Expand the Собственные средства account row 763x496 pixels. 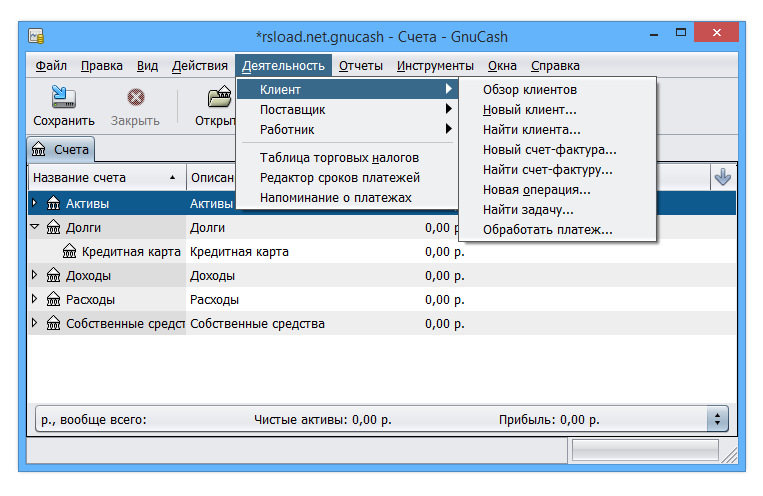point(35,322)
